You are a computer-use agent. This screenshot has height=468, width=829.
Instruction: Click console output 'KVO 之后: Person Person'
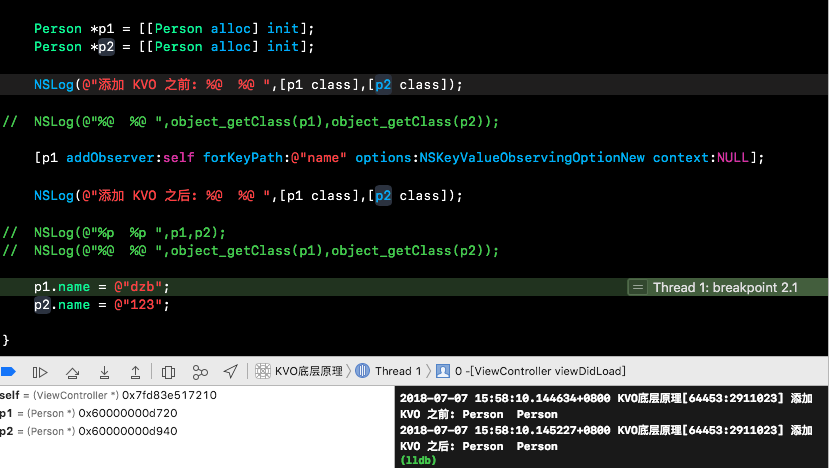478,446
